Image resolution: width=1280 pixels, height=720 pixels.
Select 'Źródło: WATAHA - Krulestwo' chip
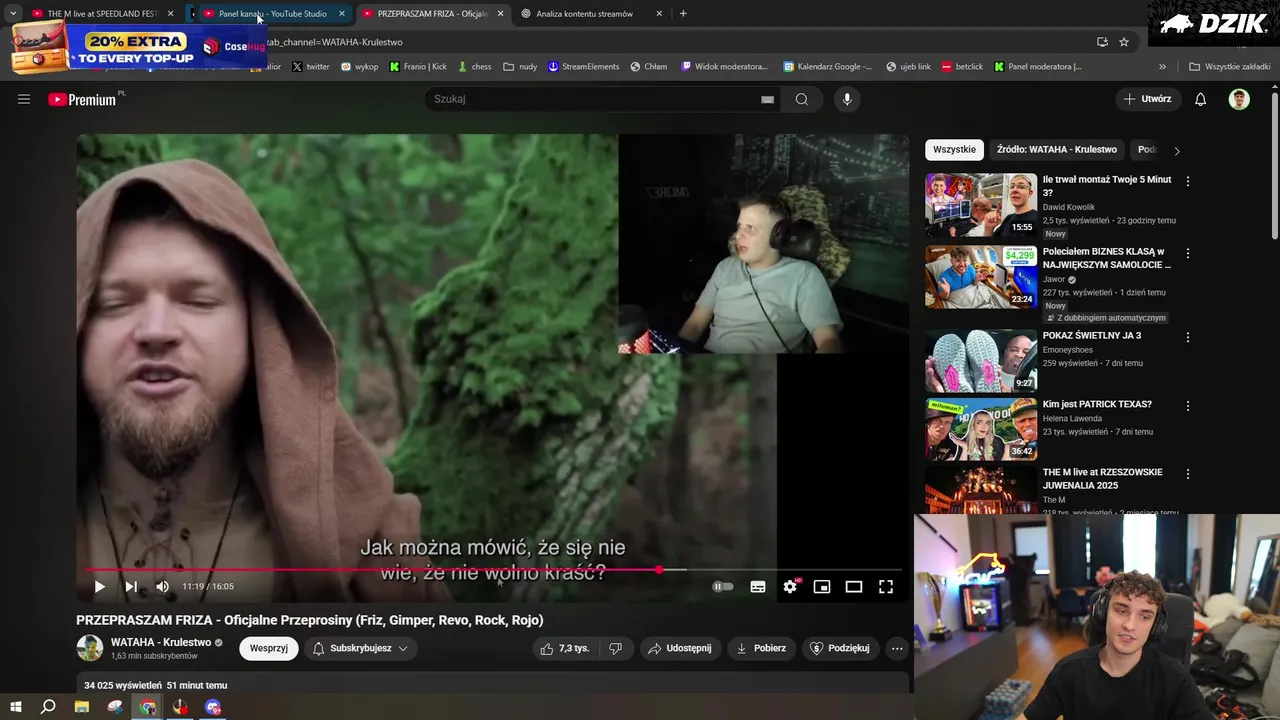[x=1056, y=150]
